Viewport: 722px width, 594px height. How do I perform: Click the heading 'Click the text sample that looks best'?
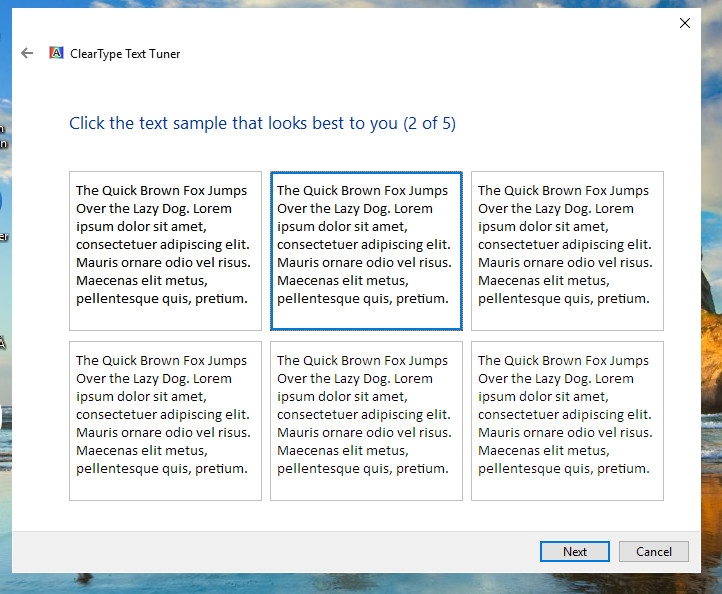(x=262, y=123)
